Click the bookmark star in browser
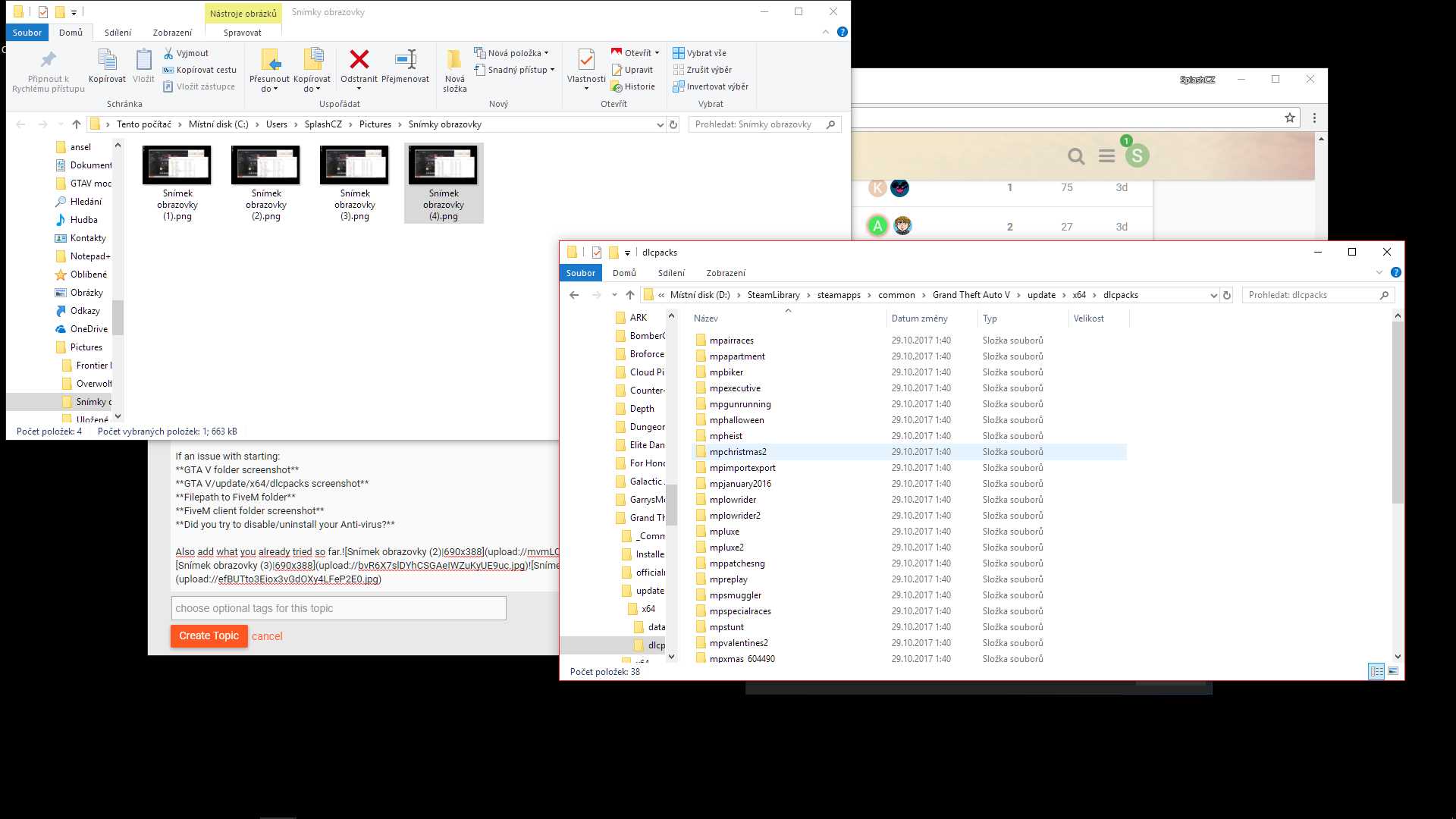 [x=1290, y=118]
